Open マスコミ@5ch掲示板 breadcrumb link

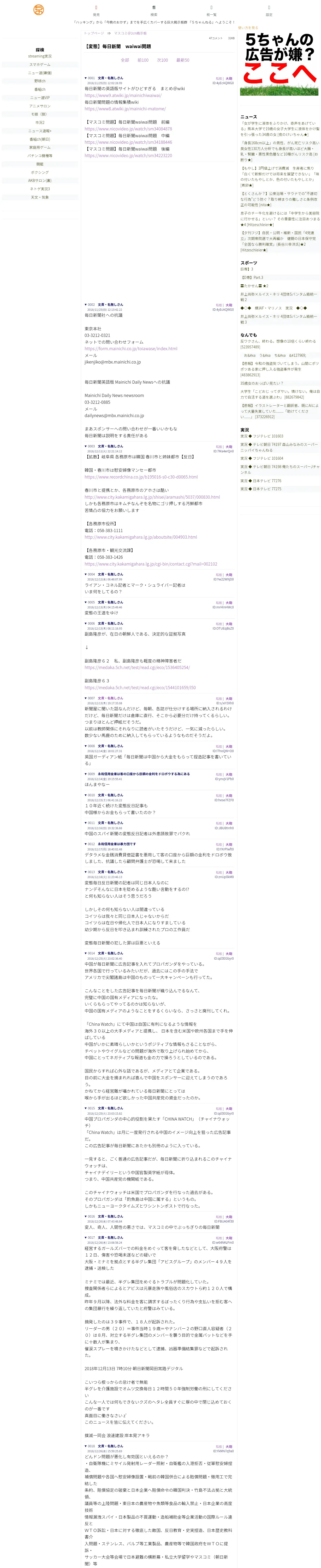(x=130, y=33)
